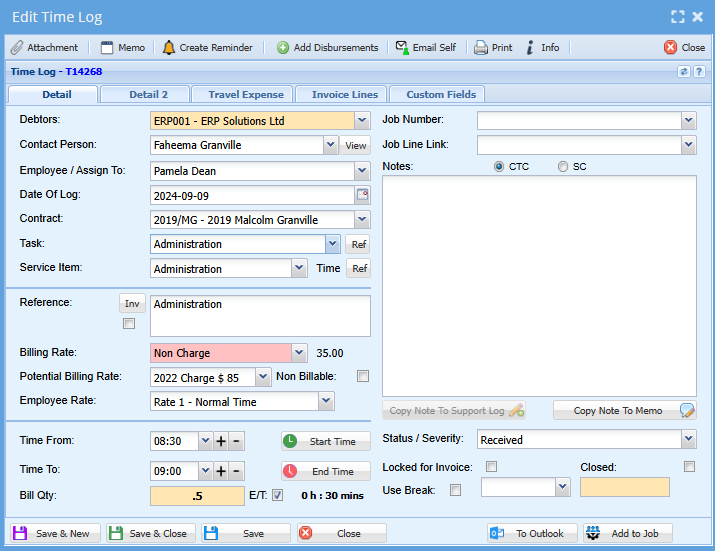The height and width of the screenshot is (551, 715).
Task: Expand the Employee Rate dropdown
Action: pos(325,402)
